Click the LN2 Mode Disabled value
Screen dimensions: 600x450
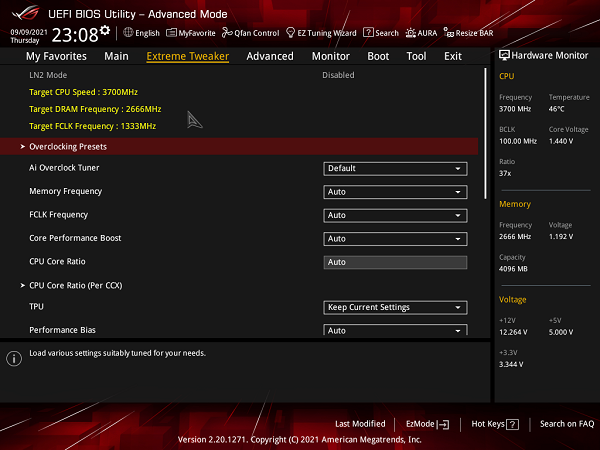point(338,75)
